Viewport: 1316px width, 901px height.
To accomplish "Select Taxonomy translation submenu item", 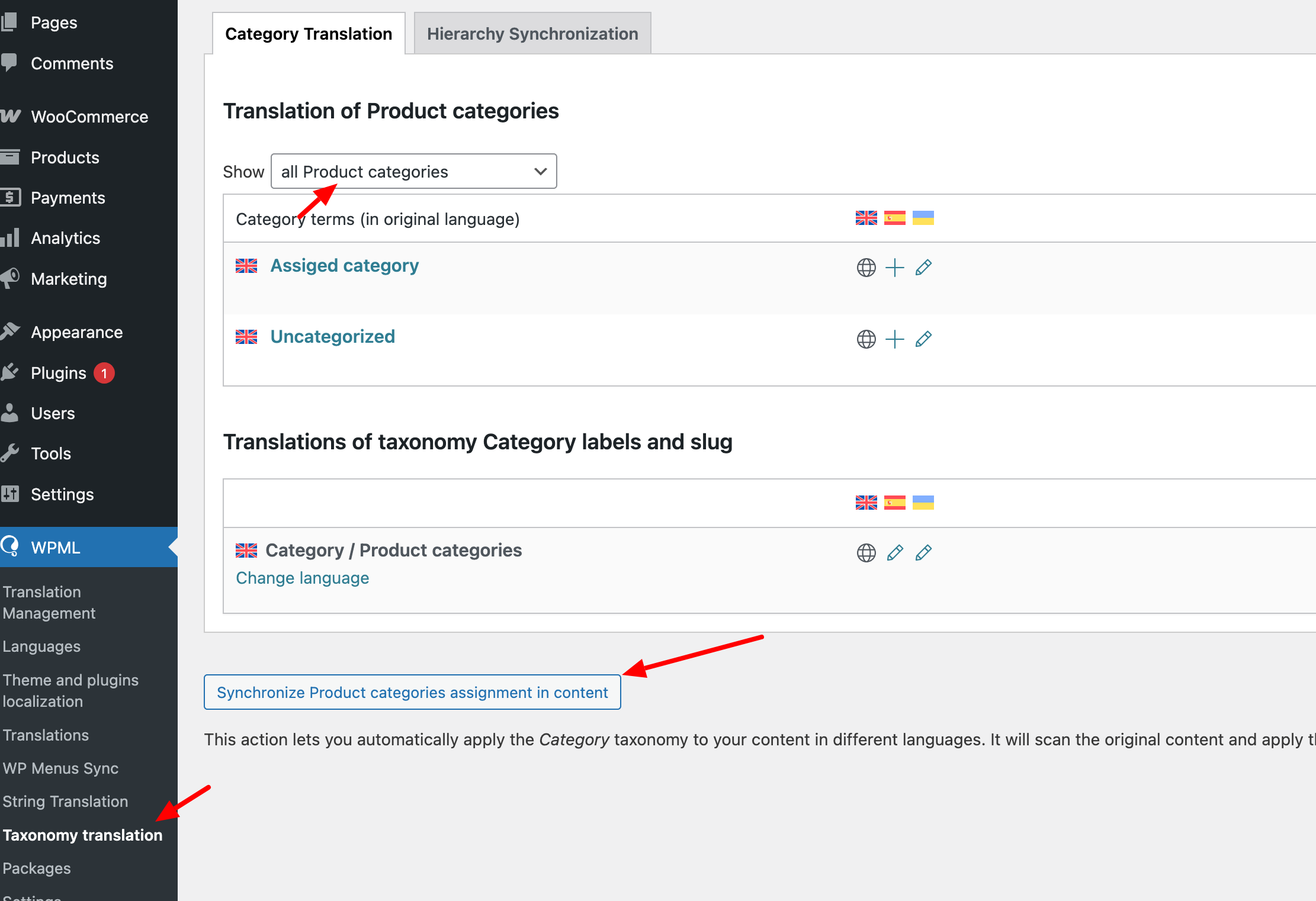I will click(82, 835).
